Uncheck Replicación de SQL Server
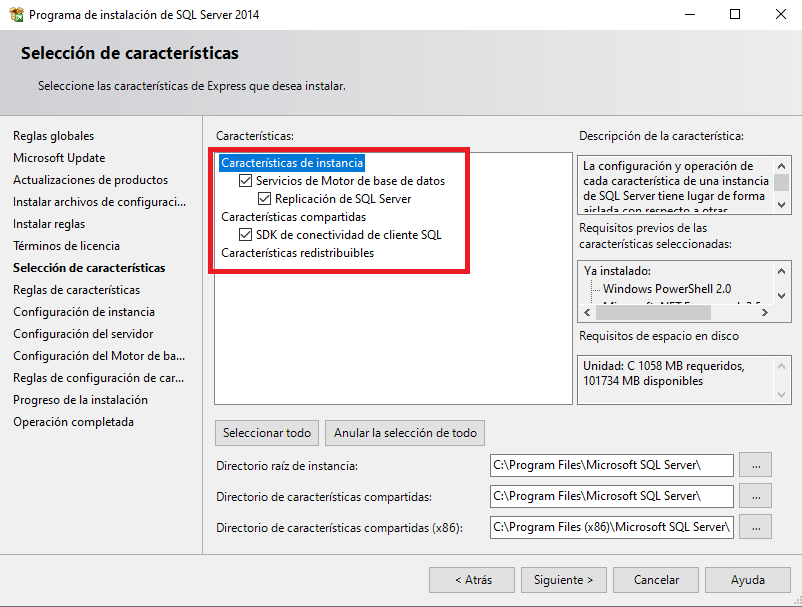 click(264, 198)
